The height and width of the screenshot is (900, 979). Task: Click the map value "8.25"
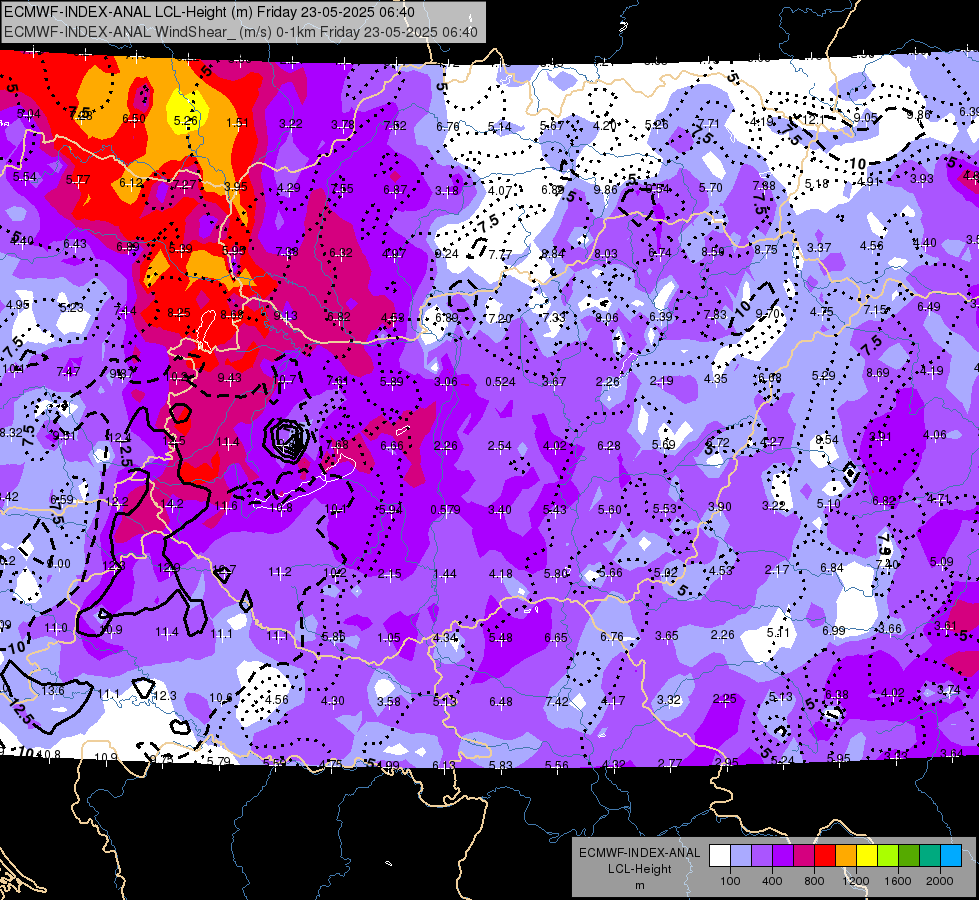(x=179, y=313)
